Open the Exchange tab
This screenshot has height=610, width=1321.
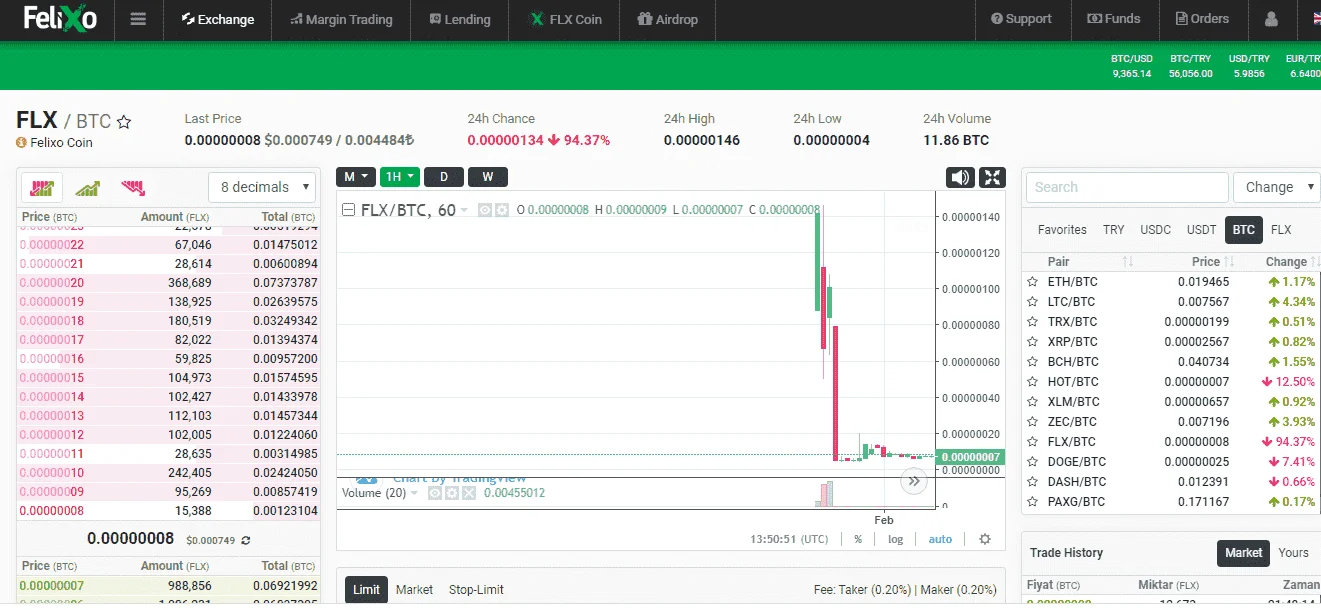tap(217, 19)
